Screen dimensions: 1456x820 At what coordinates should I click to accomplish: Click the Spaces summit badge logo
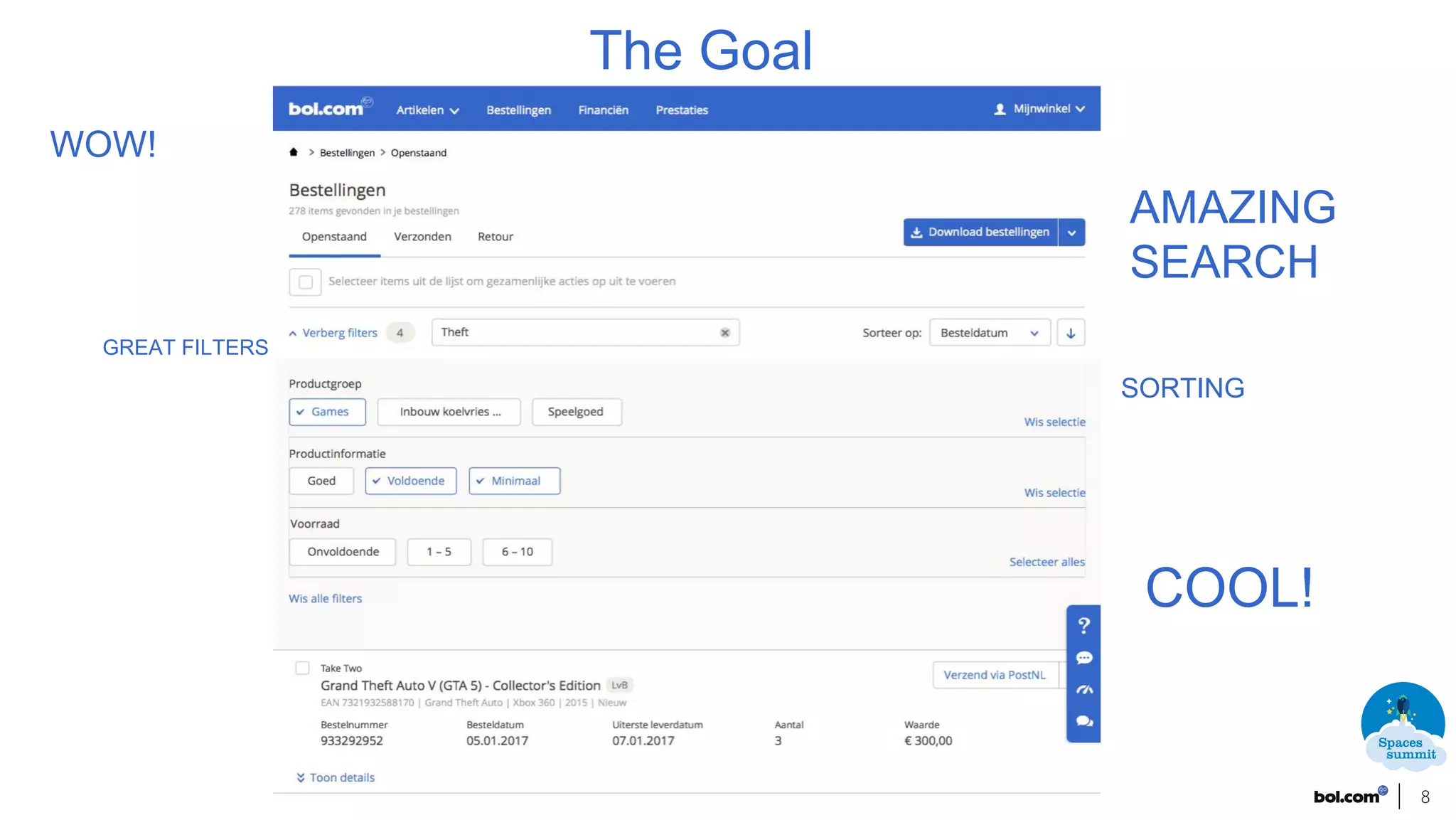click(1403, 726)
